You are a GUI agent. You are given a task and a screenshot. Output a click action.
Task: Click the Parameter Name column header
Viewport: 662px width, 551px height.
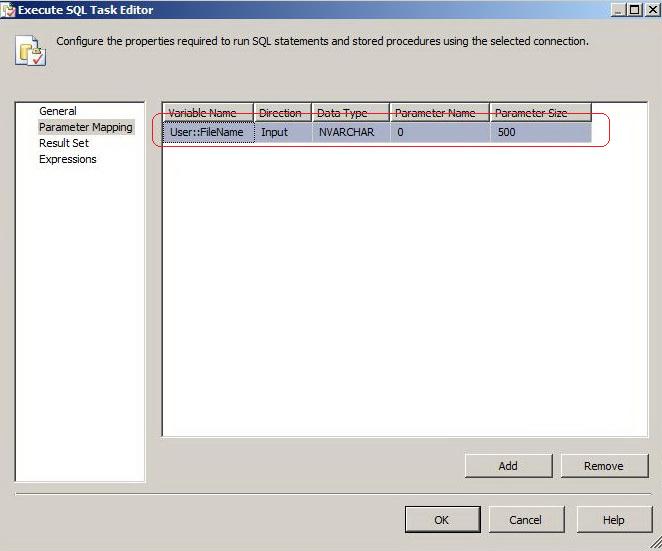pyautogui.click(x=439, y=113)
